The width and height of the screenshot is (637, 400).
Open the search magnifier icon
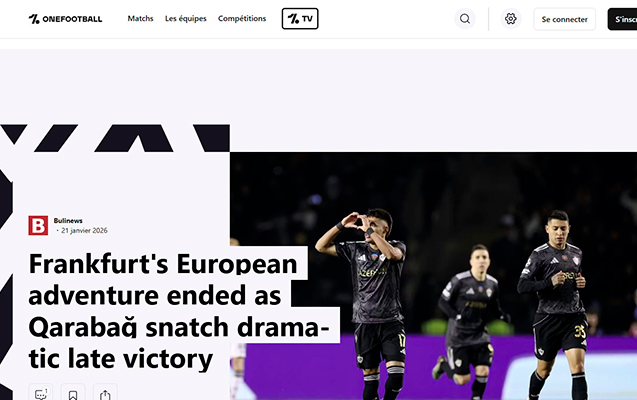coord(465,19)
